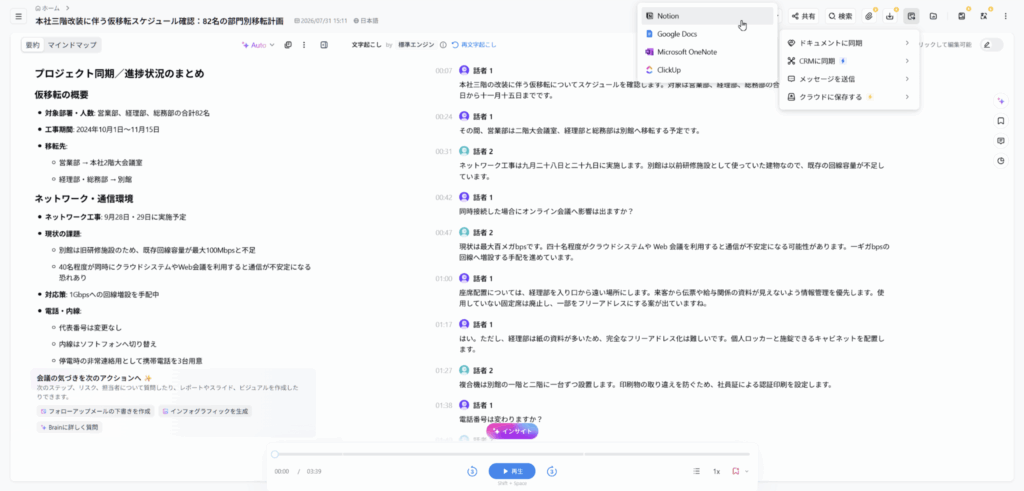This screenshot has width=1024, height=491.
Task: Jump to the 01:00 timestamp
Action: (x=444, y=279)
